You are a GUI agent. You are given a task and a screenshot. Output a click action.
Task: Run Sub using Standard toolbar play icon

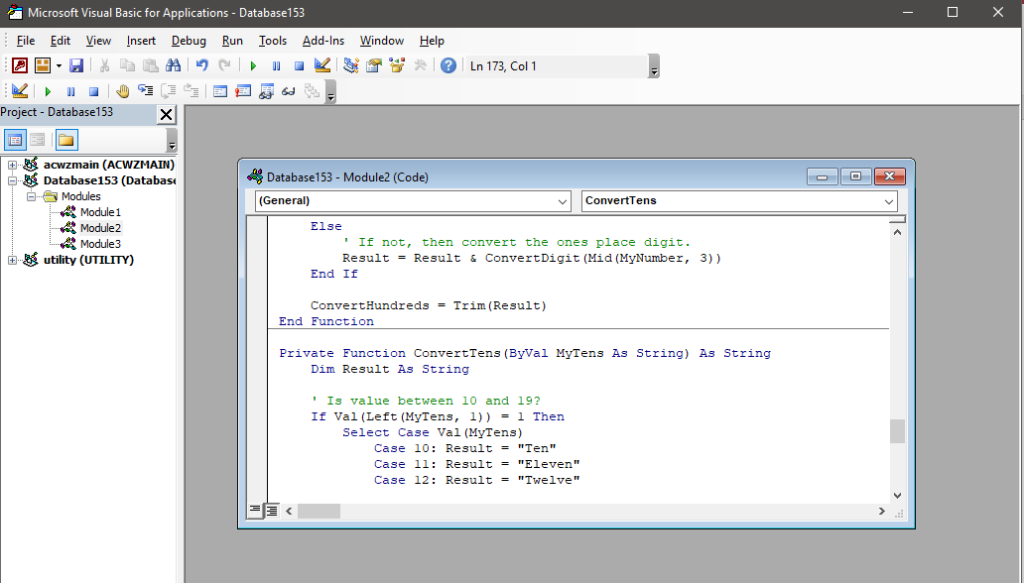coord(253,66)
